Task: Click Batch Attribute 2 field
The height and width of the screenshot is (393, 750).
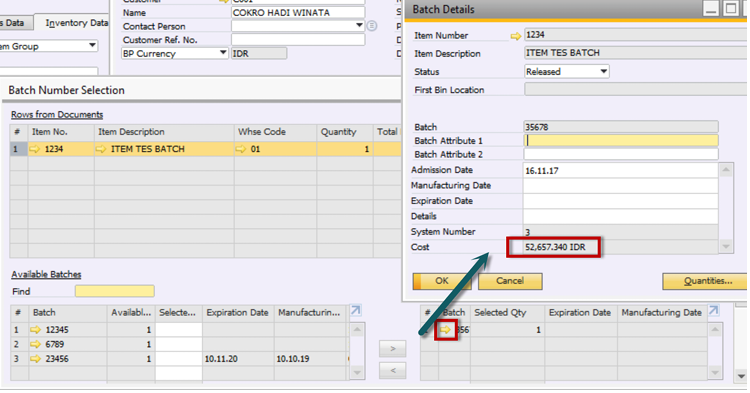Action: pos(621,154)
